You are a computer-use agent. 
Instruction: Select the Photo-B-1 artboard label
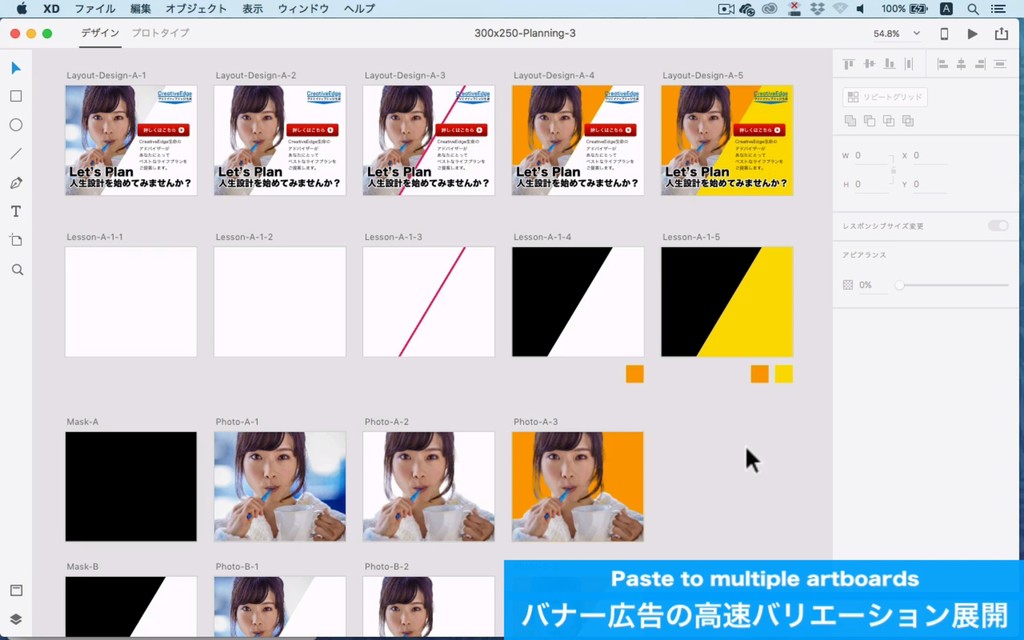pyautogui.click(x=237, y=566)
